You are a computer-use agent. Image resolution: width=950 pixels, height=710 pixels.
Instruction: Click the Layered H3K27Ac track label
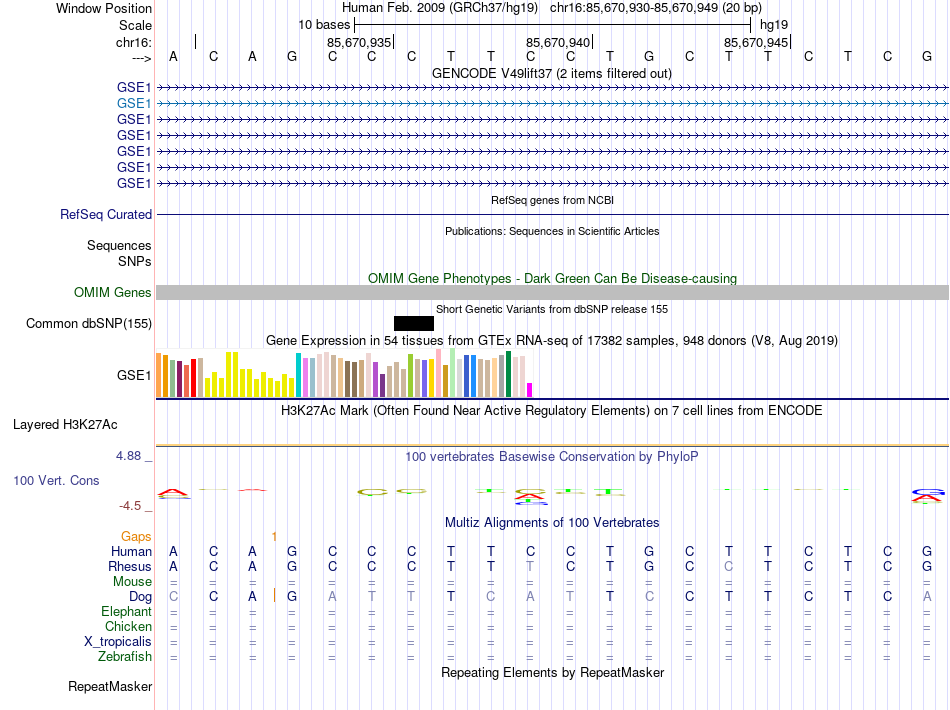(x=65, y=425)
